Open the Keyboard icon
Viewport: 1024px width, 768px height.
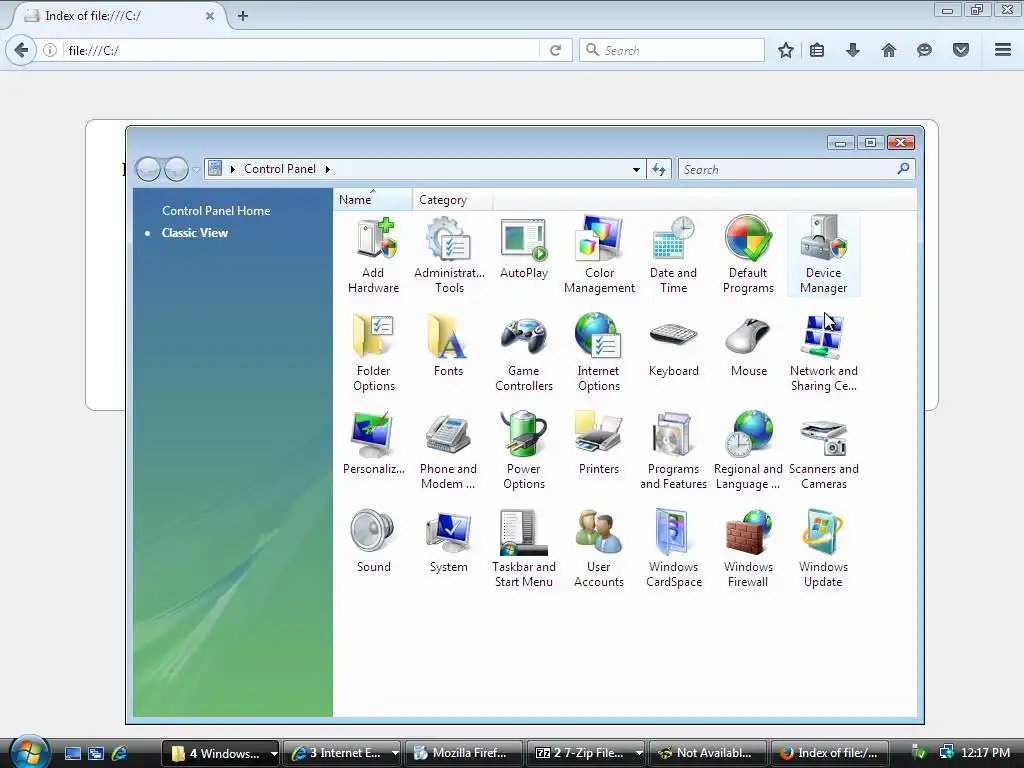click(673, 347)
